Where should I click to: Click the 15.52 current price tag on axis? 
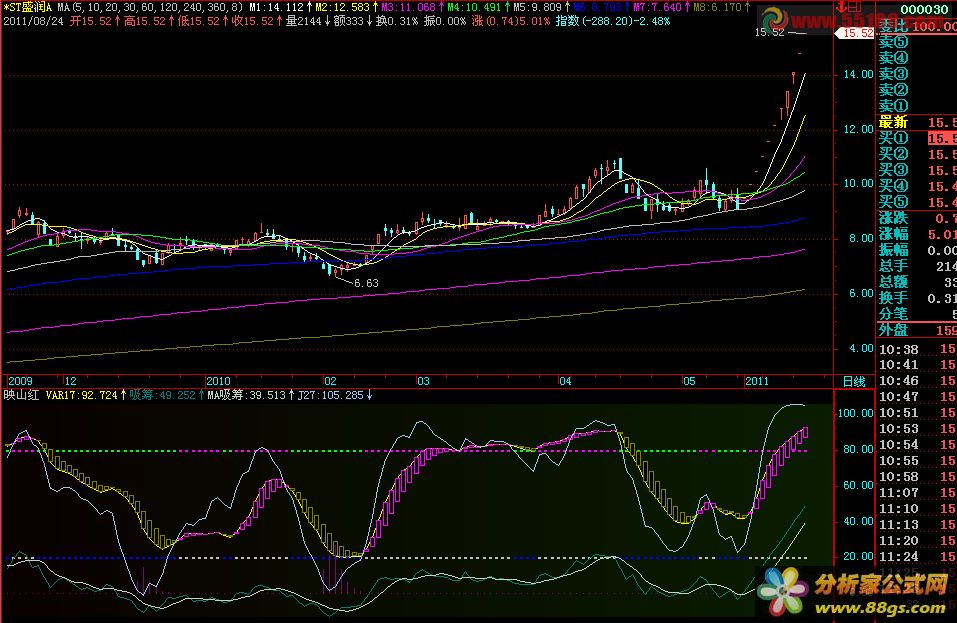[x=855, y=33]
